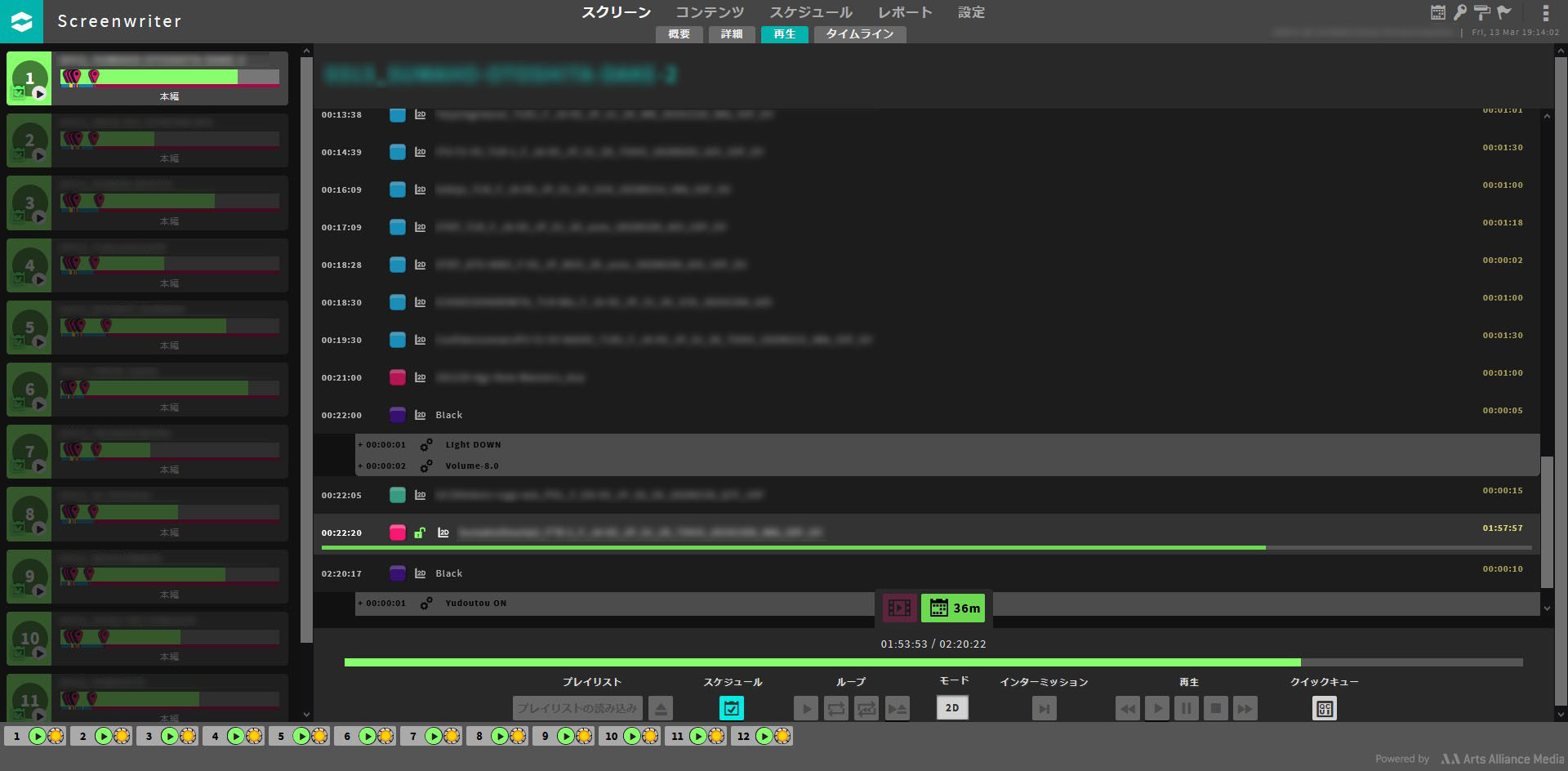Click the loop play button

coord(806,708)
